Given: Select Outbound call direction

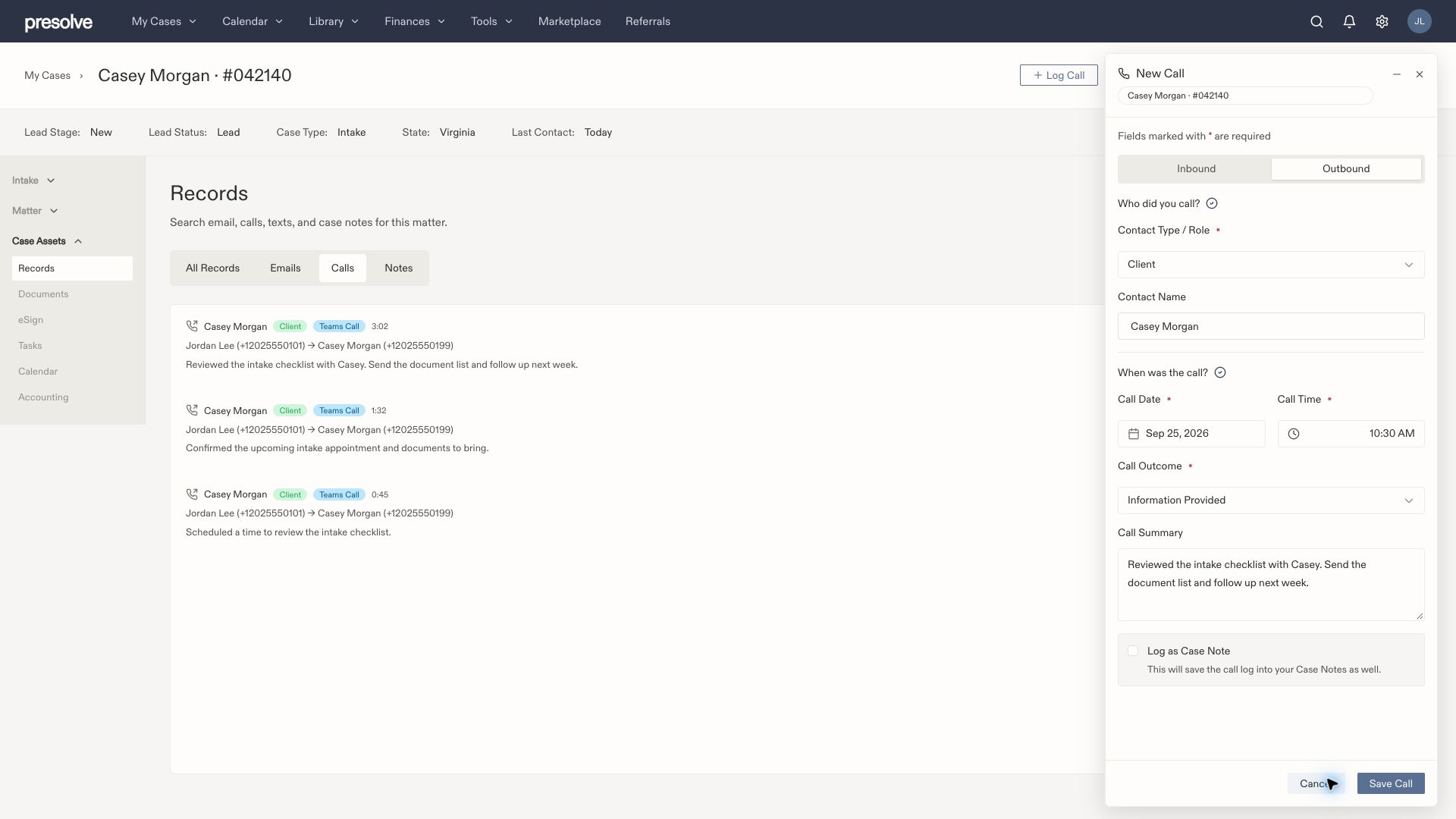Looking at the screenshot, I should pyautogui.click(x=1346, y=169).
